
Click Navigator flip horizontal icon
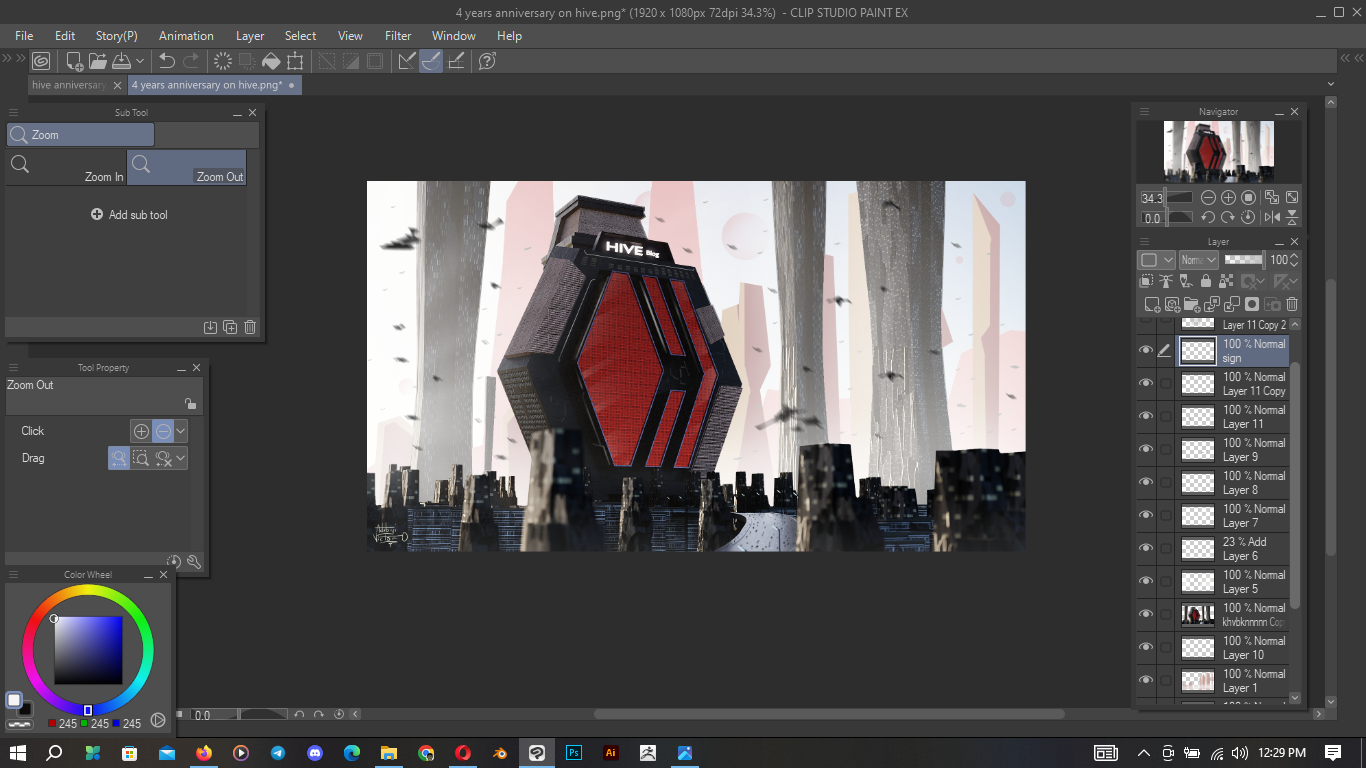(1272, 217)
